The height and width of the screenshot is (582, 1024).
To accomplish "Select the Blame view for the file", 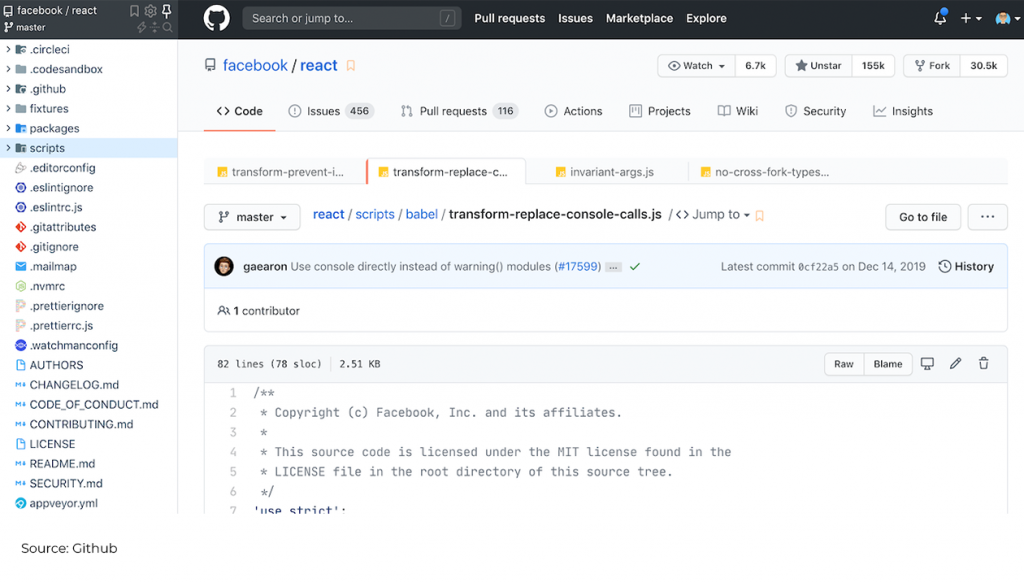I will pyautogui.click(x=887, y=364).
